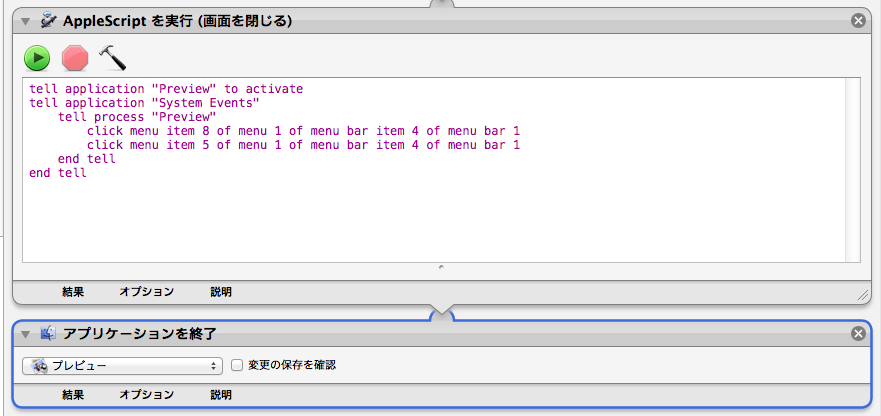
Task: Run the AppleScript with green play button
Action: tap(37, 58)
